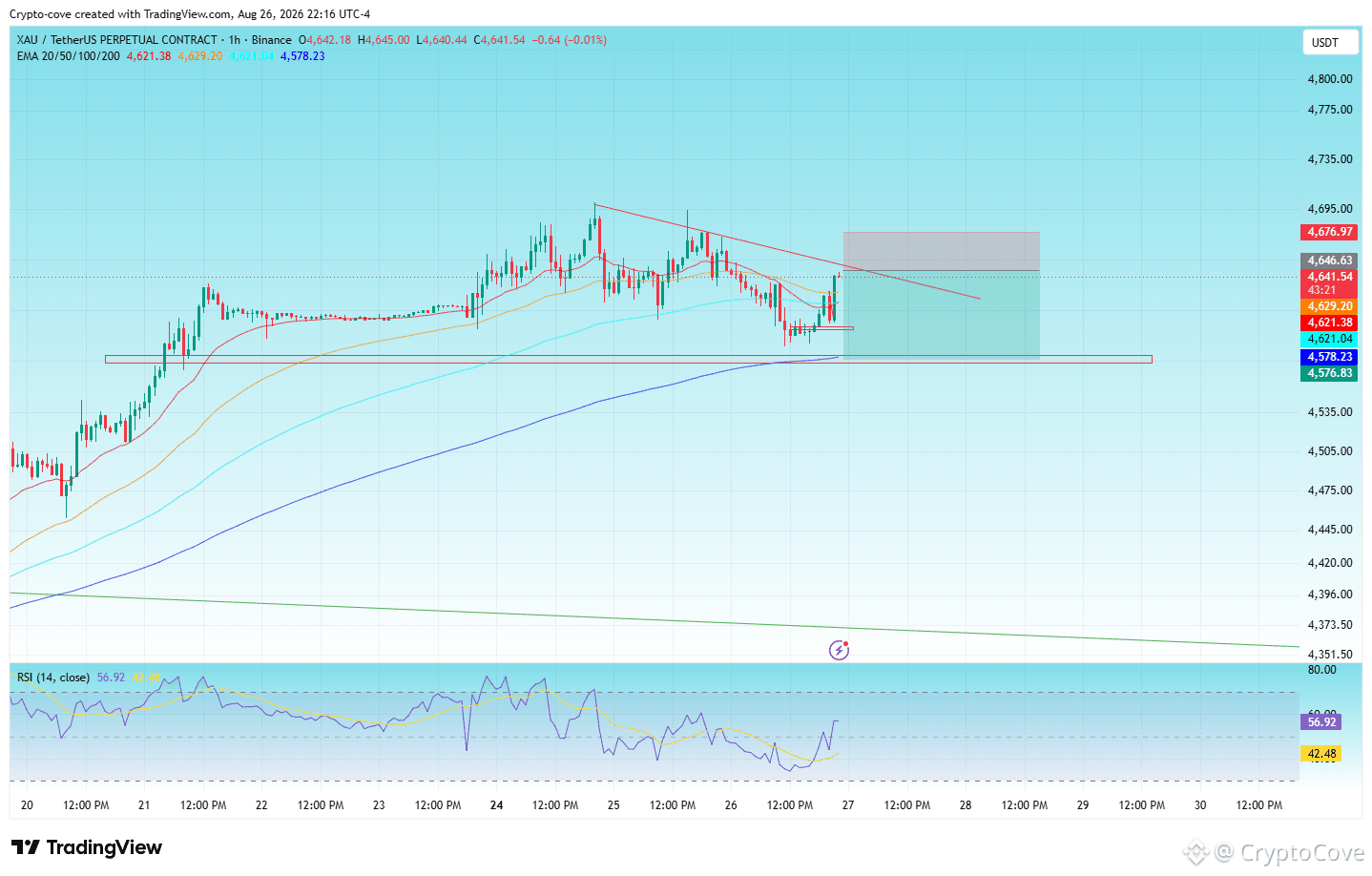Click the gray 4,646.63 price axis tag
The image size is (1372, 876).
pyautogui.click(x=1330, y=261)
